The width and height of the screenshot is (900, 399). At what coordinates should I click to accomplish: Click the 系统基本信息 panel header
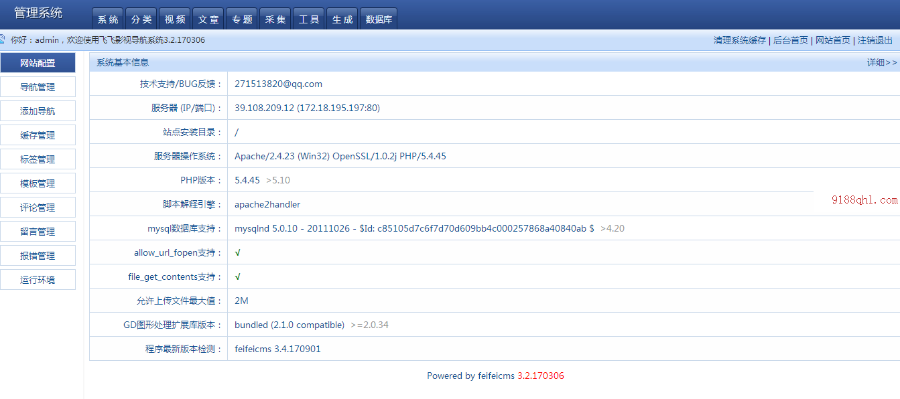123,63
